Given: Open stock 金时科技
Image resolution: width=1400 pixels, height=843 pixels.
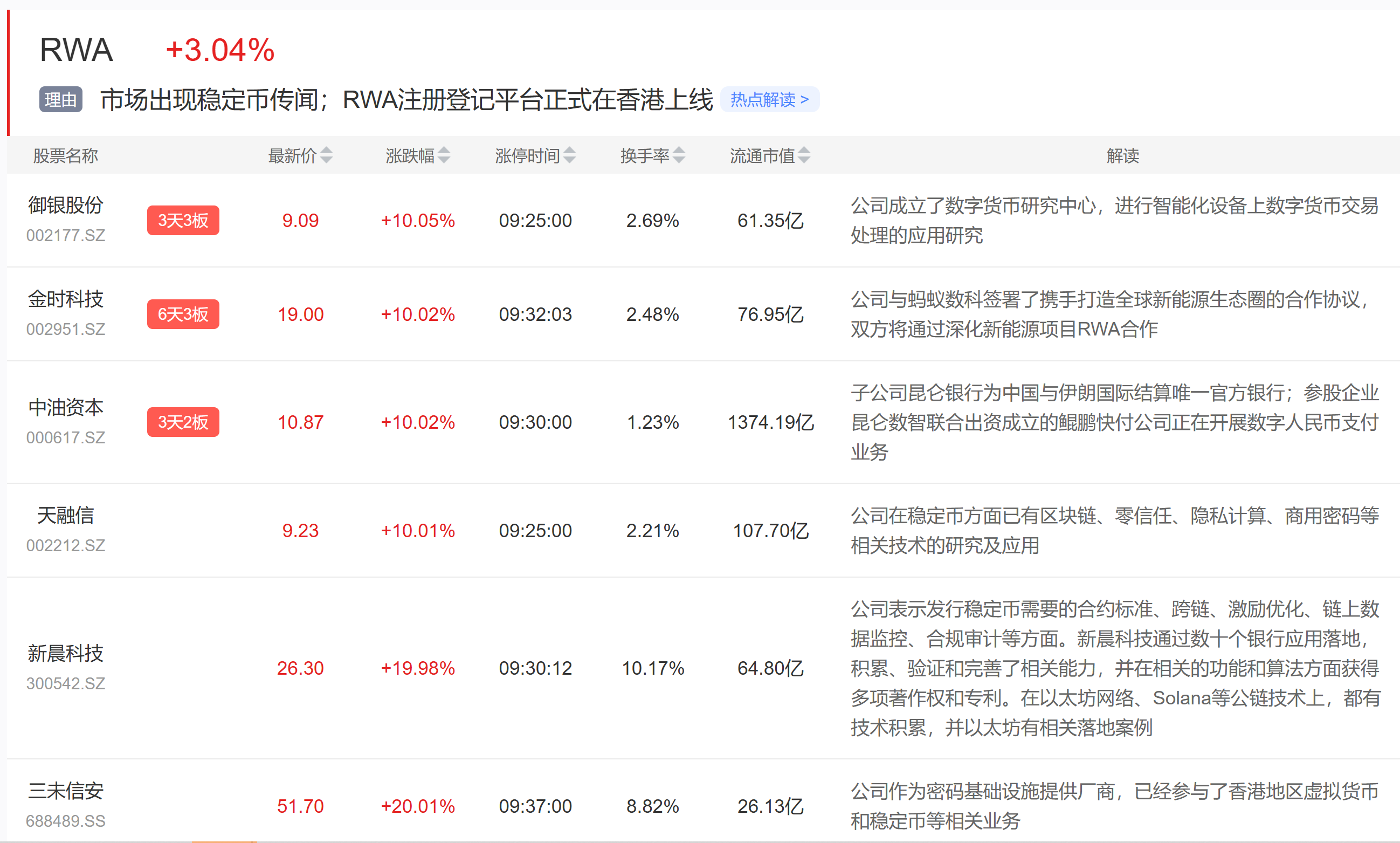Looking at the screenshot, I should click(x=66, y=299).
